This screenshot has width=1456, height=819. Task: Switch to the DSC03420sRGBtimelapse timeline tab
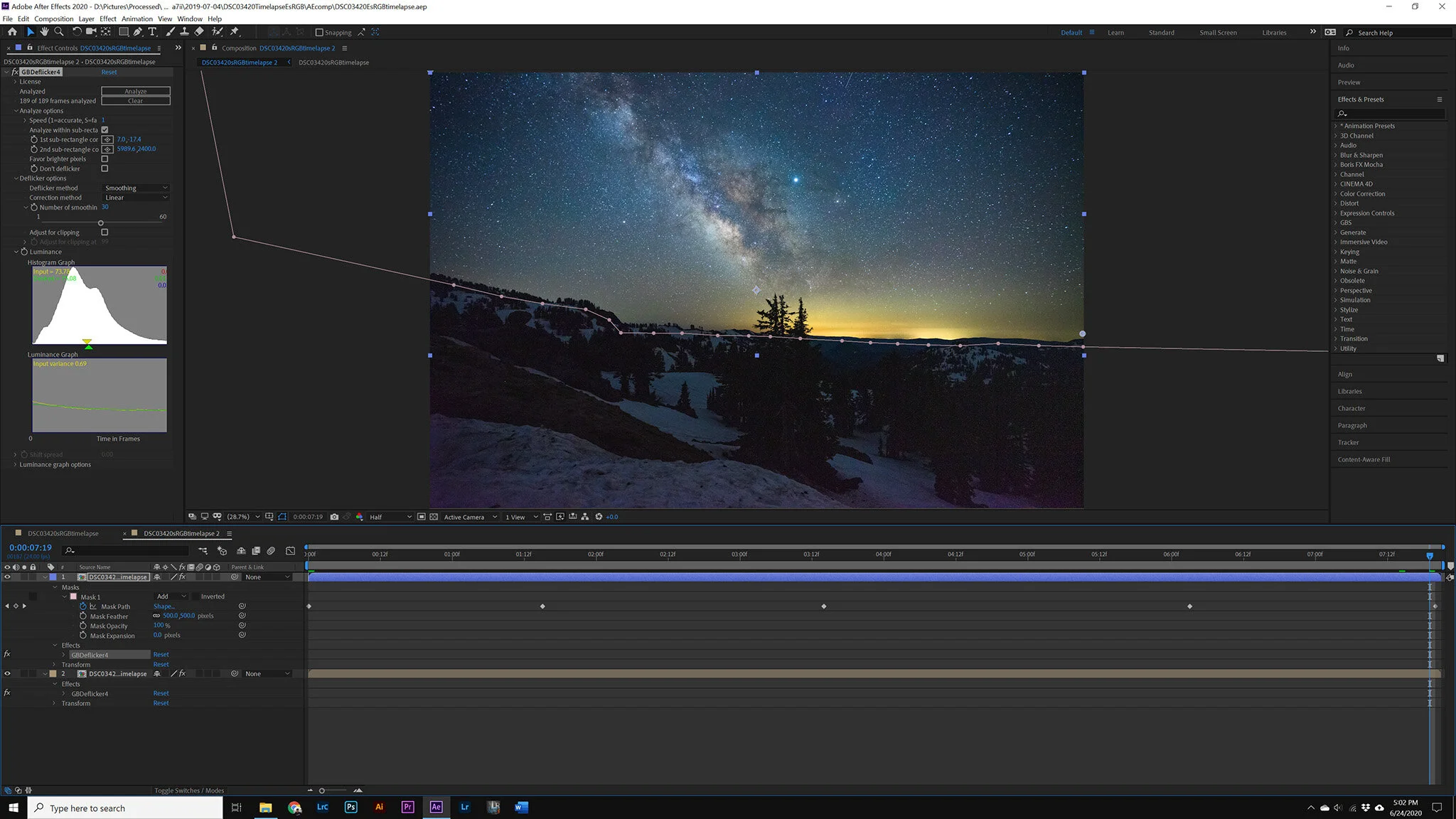tap(63, 533)
